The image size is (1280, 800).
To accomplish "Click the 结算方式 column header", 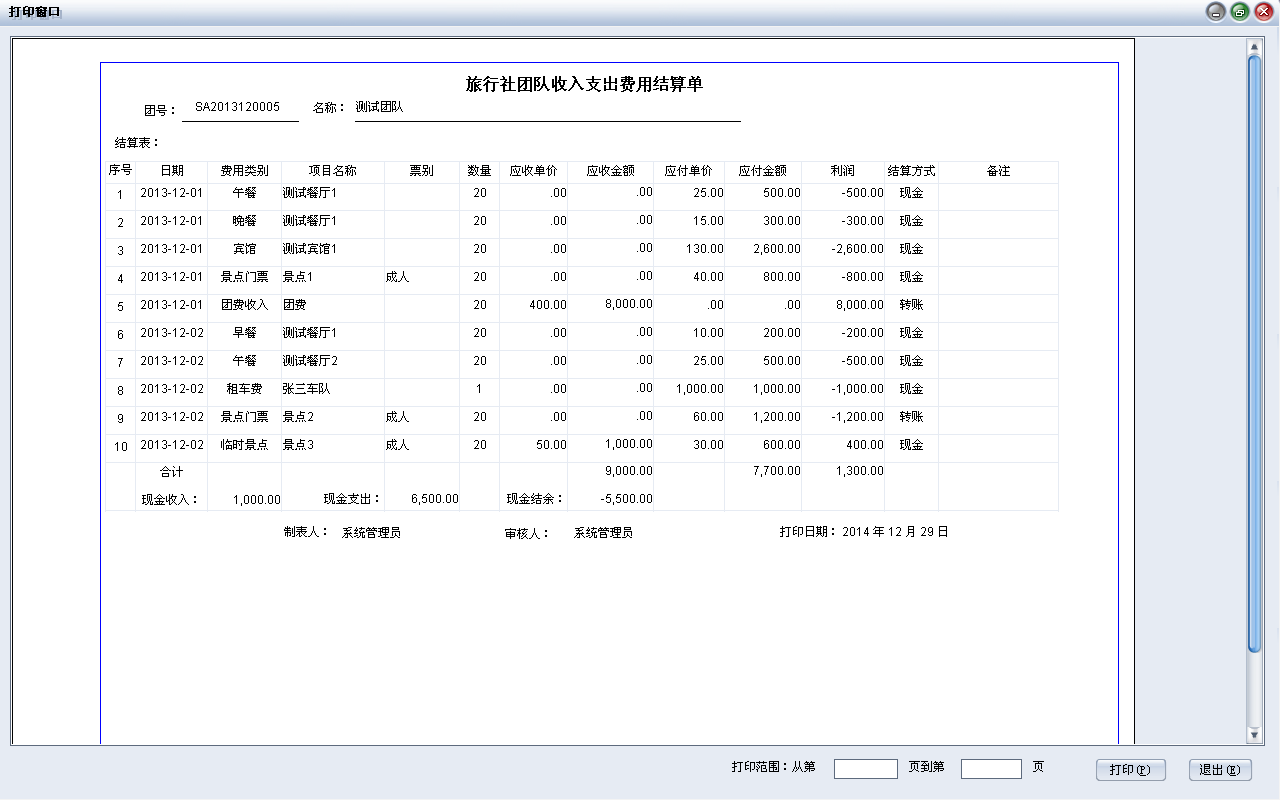I will coord(911,171).
